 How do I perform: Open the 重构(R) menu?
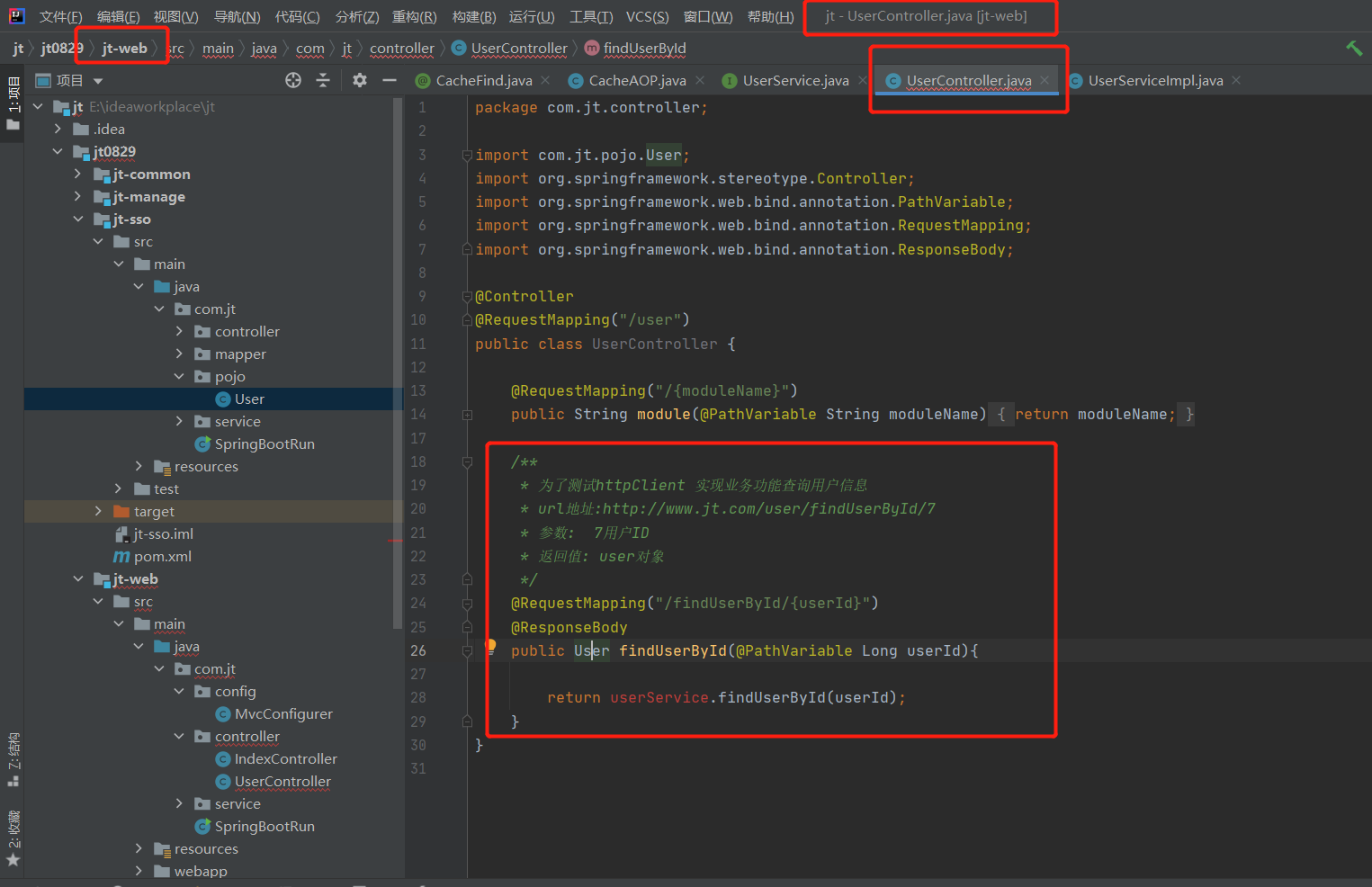[415, 17]
